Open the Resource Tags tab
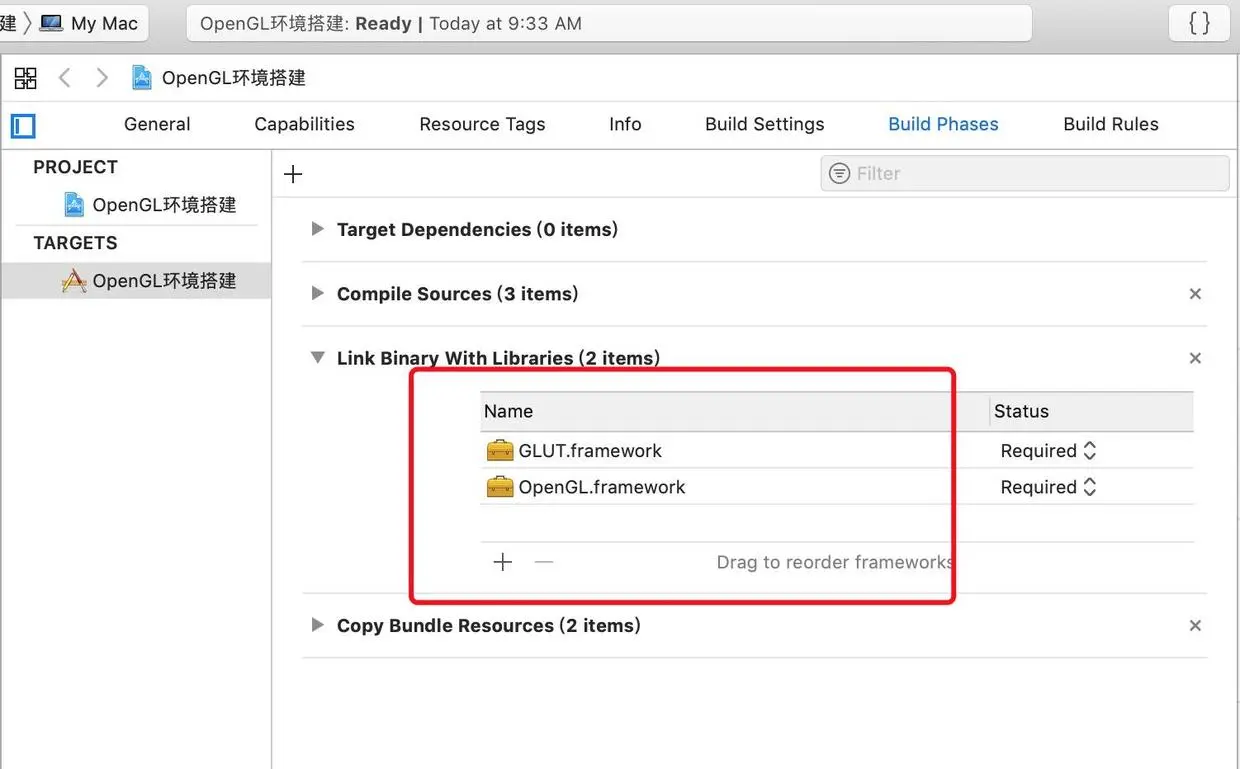 482,124
